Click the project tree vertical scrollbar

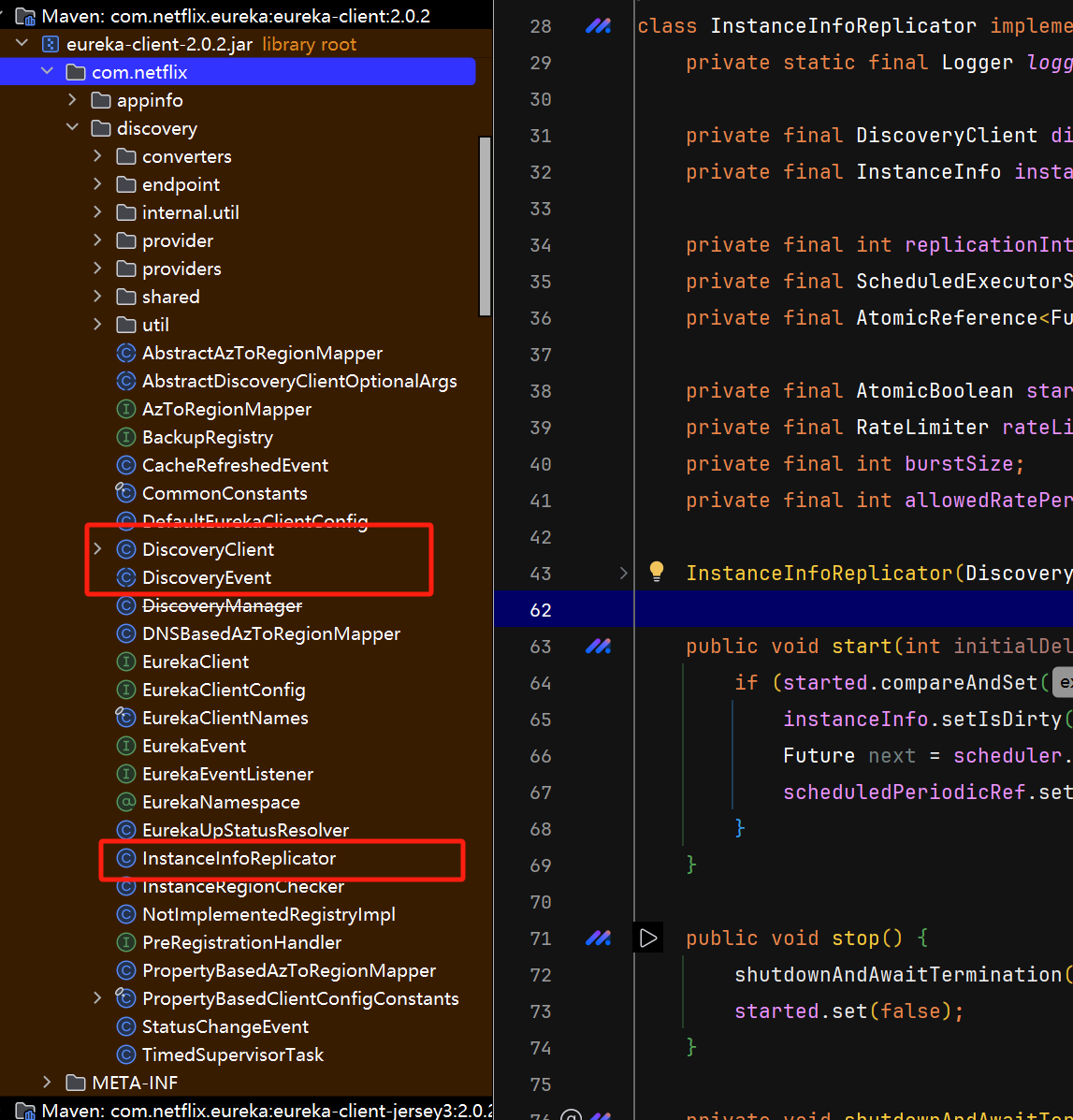[x=485, y=225]
